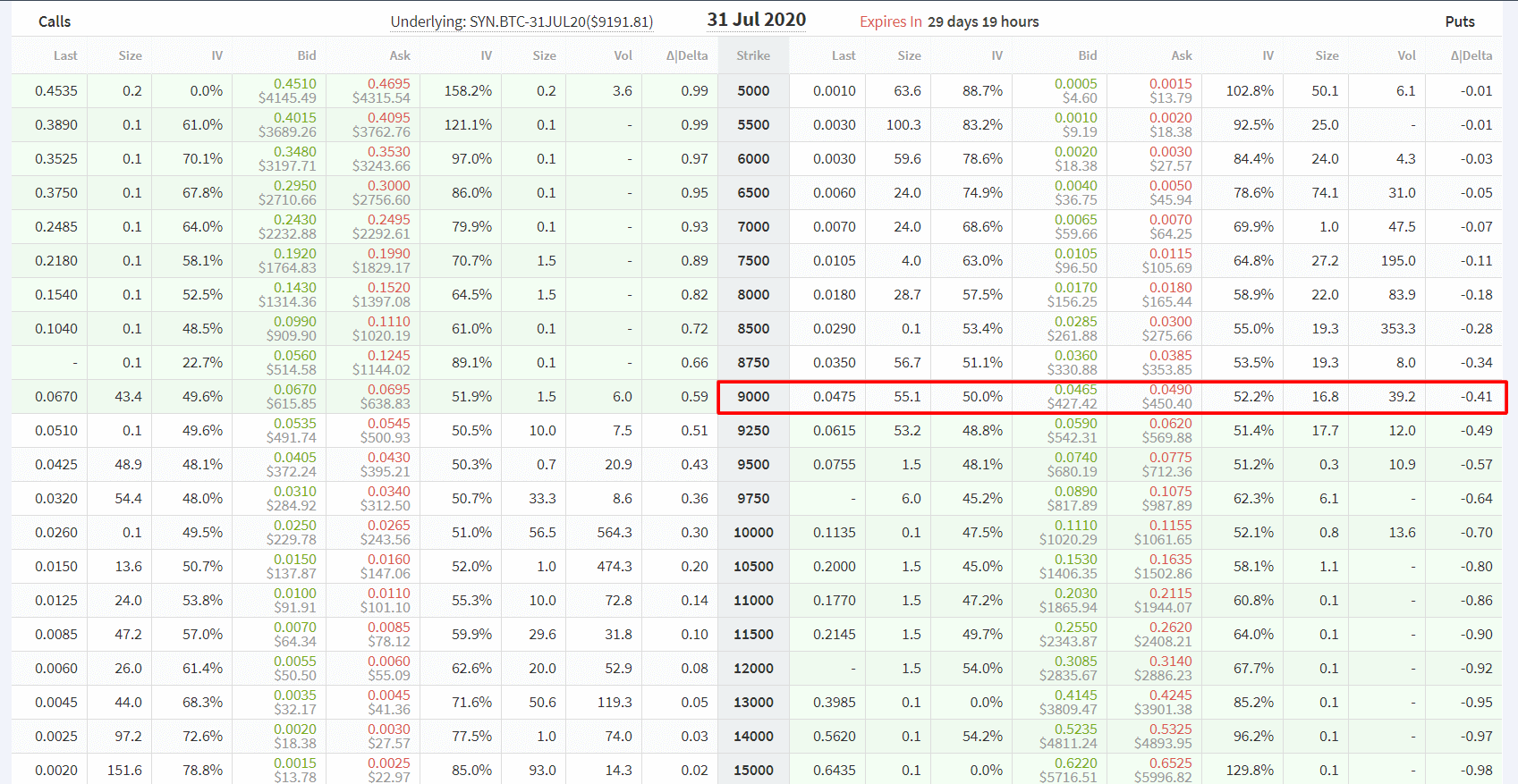Click the Vol header on the Puts side
This screenshot has height=784, width=1518.
pyautogui.click(x=1406, y=55)
